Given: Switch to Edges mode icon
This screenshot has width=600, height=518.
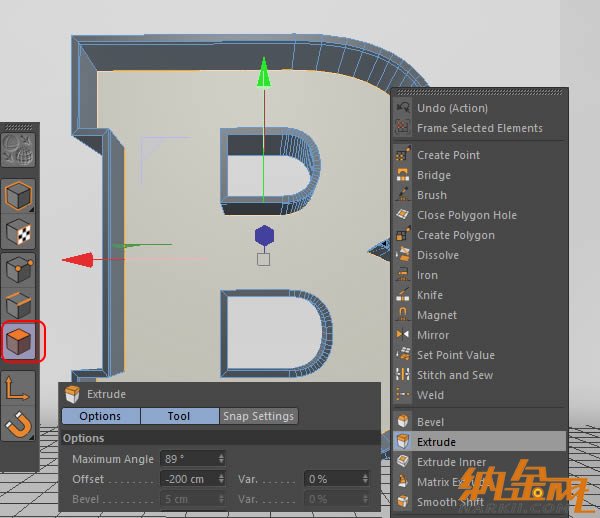Looking at the screenshot, I should [x=18, y=305].
